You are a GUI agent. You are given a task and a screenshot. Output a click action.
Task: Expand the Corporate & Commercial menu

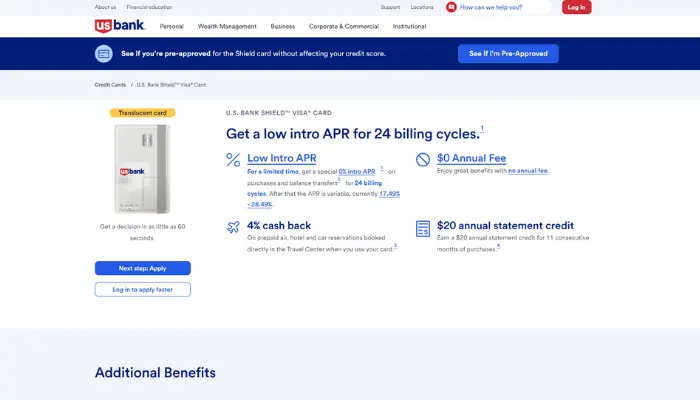coord(343,27)
